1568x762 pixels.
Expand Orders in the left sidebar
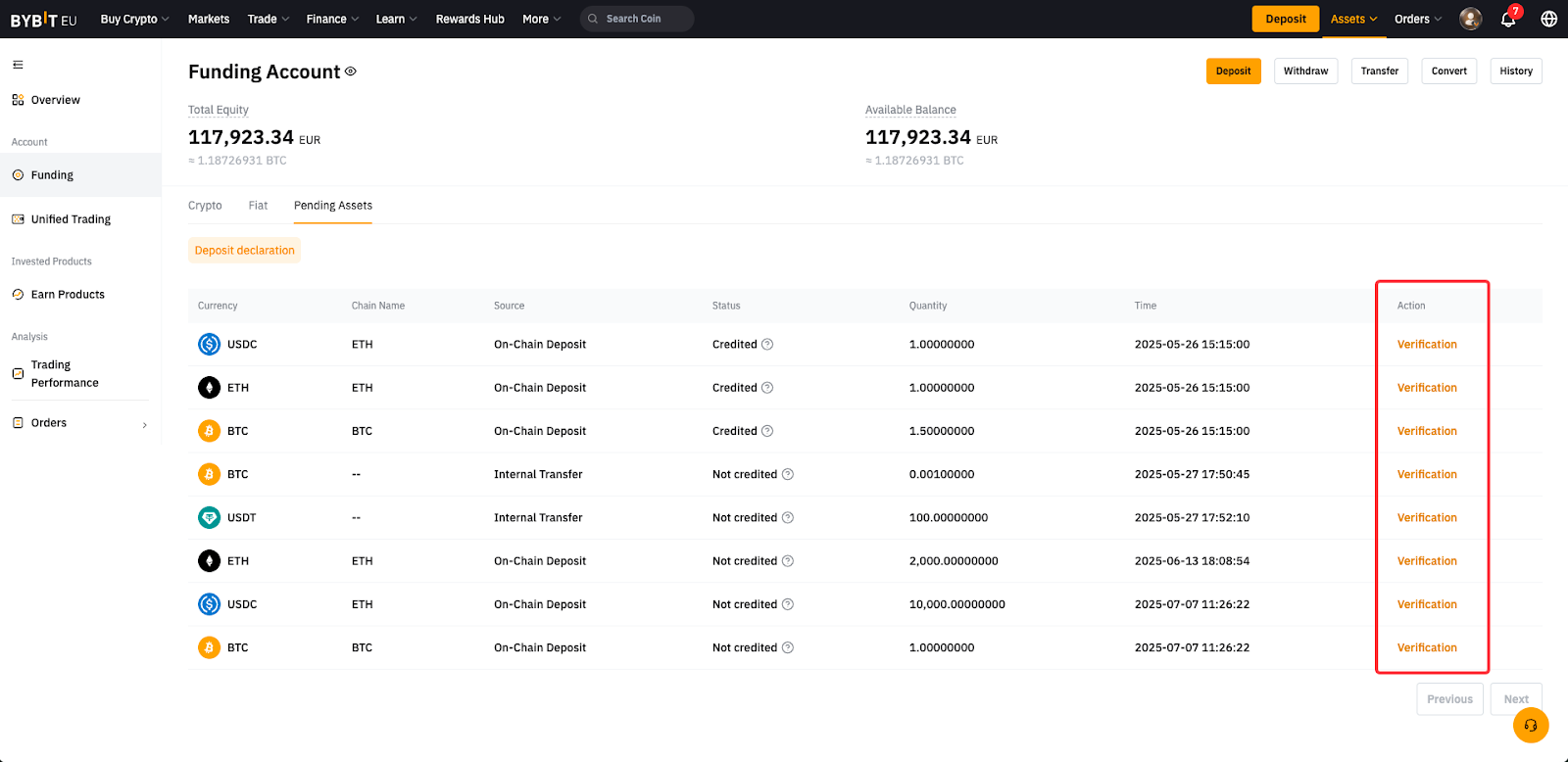click(79, 423)
